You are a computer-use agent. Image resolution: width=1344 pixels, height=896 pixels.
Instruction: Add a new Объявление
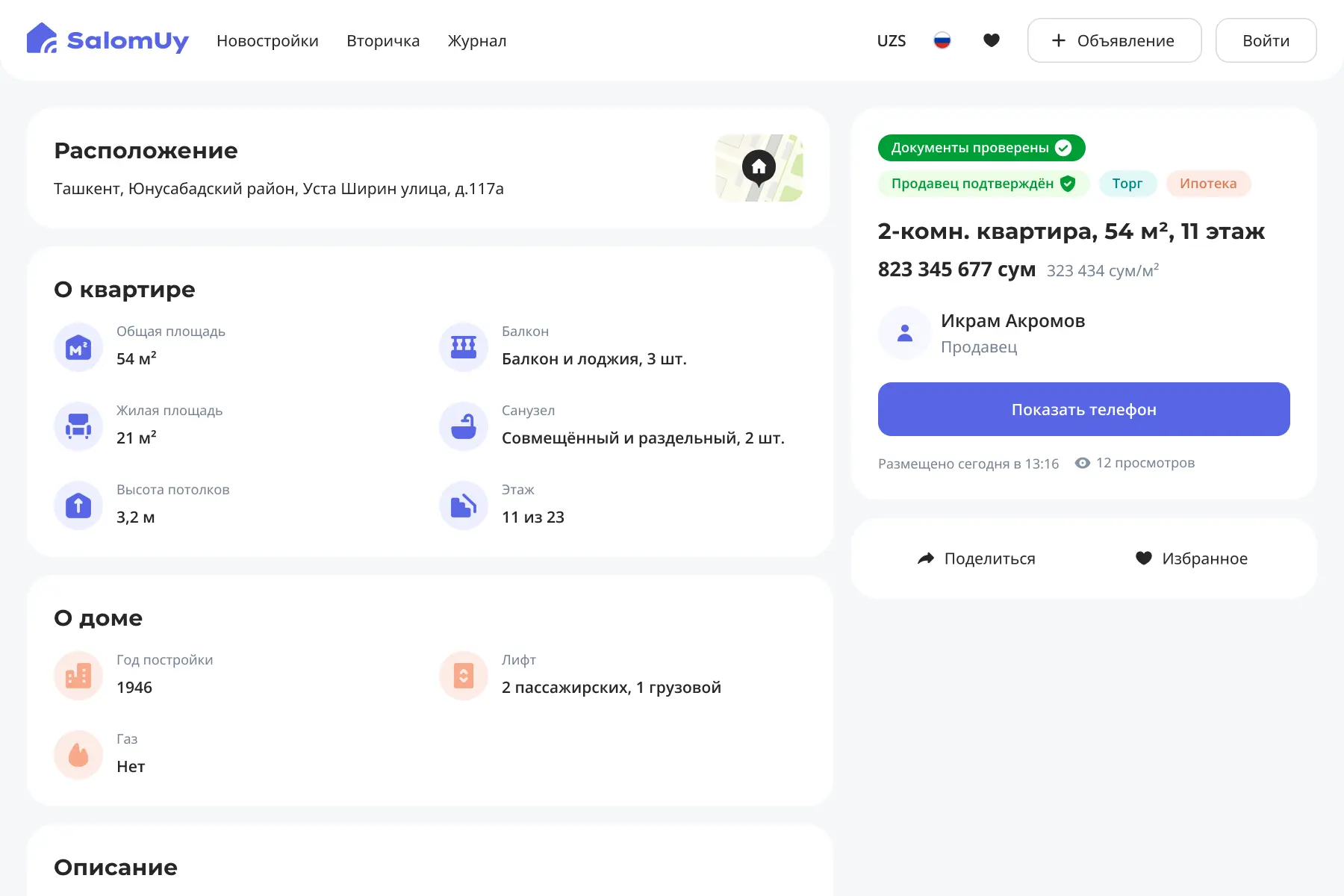[x=1114, y=40]
